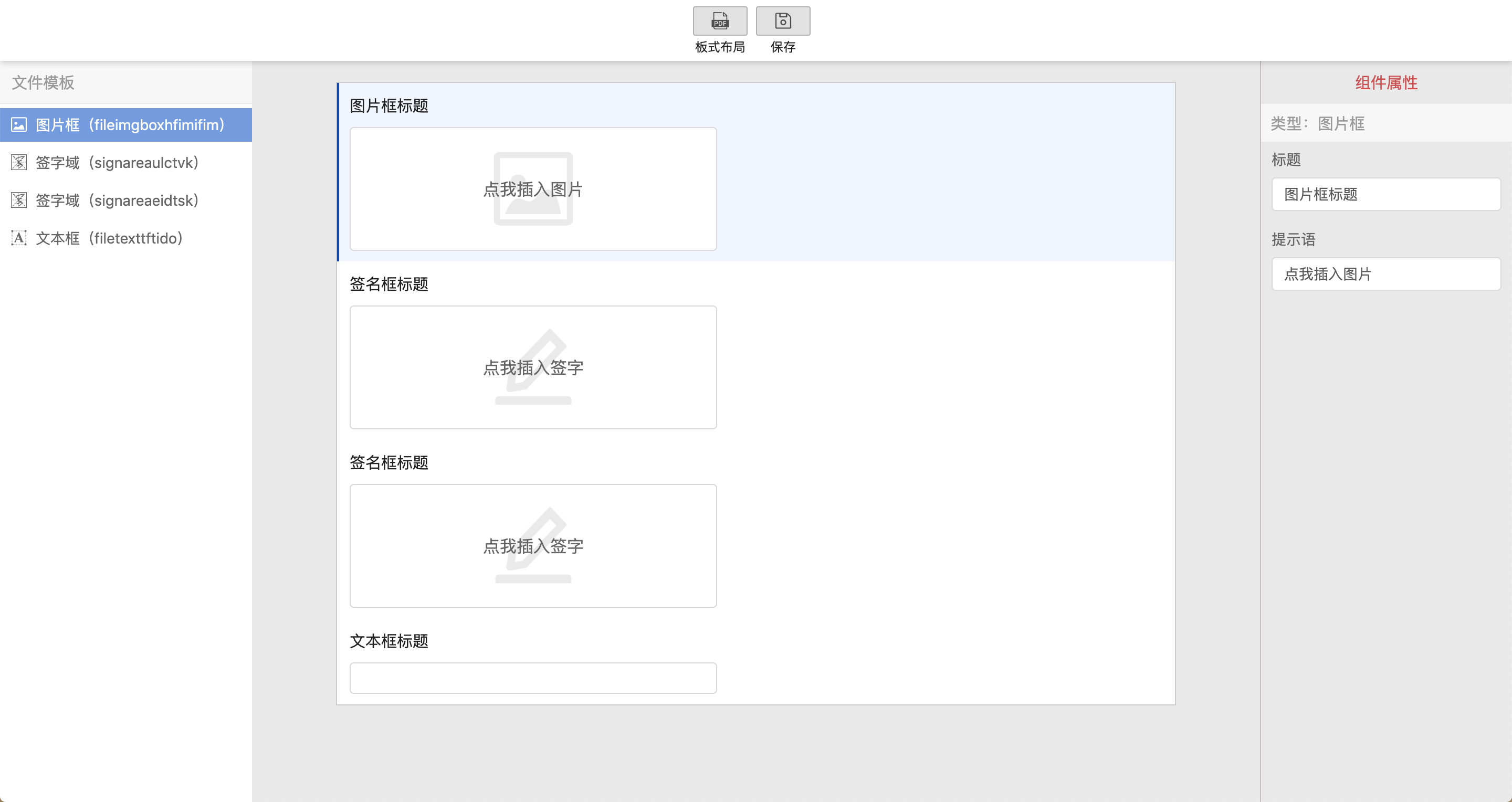Click the 保存 label under the disk icon
Viewport: 1512px width, 802px height.
coord(782,47)
